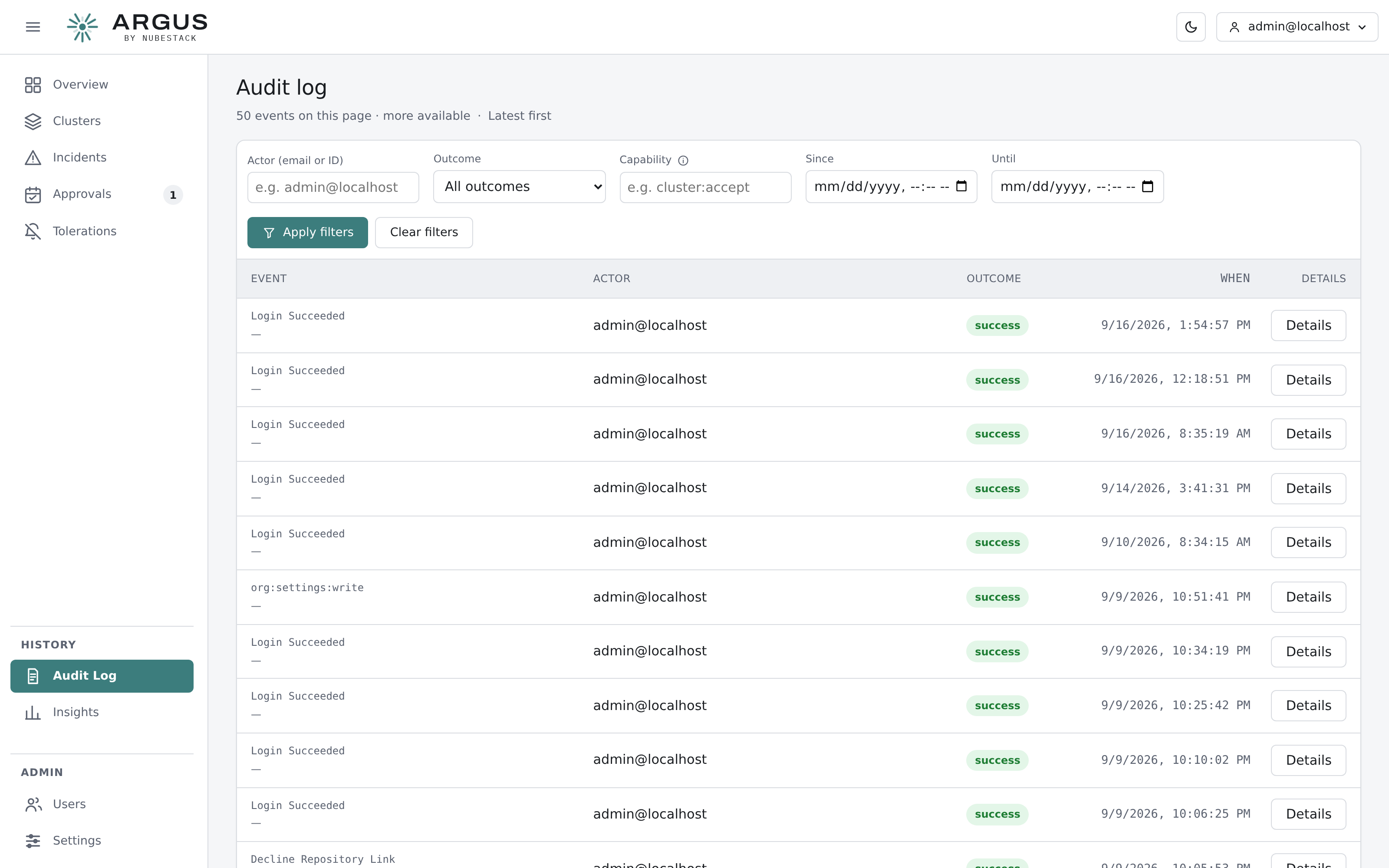1389x868 pixels.
Task: Open Details for the 9/10/2026 login
Action: pos(1308,542)
